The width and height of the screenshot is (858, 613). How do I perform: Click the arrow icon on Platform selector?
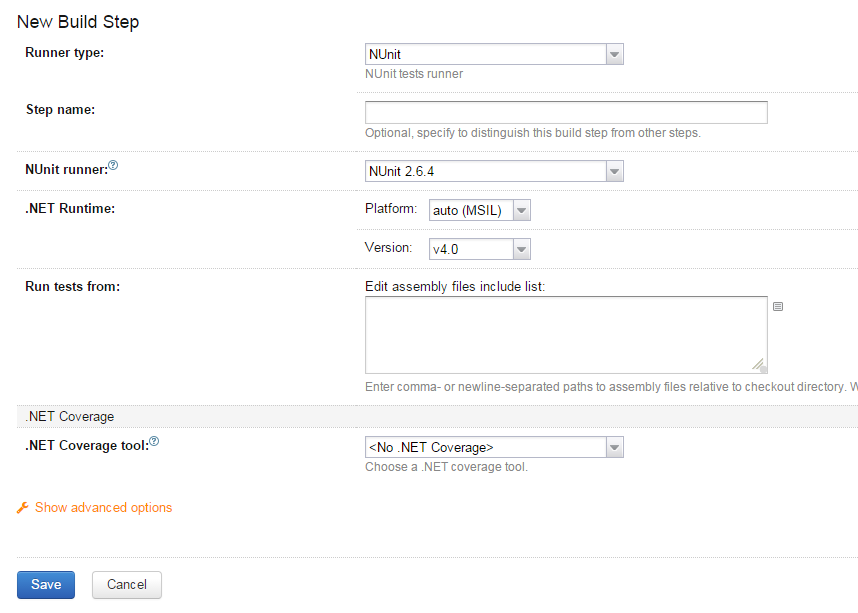tap(521, 210)
